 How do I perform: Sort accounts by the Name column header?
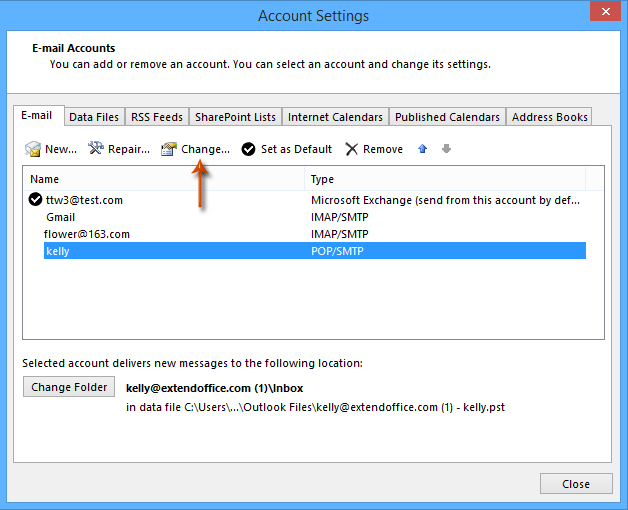[165, 179]
